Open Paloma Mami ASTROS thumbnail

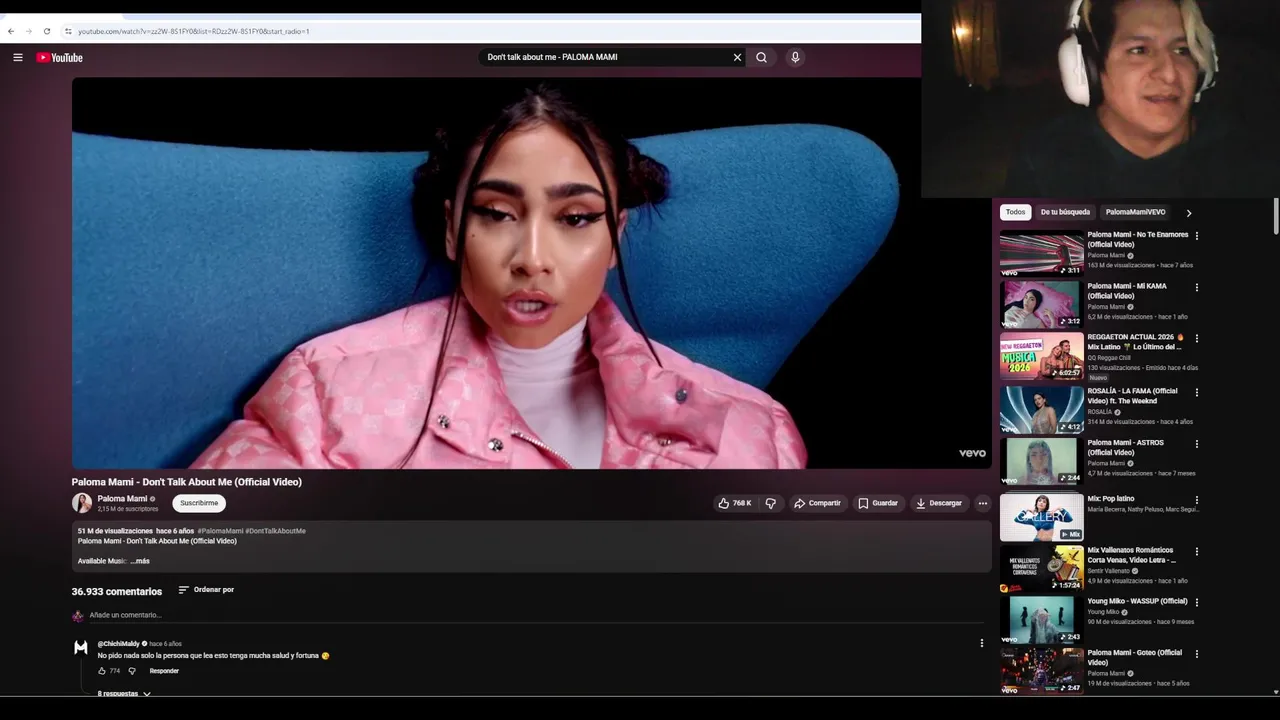1042,461
